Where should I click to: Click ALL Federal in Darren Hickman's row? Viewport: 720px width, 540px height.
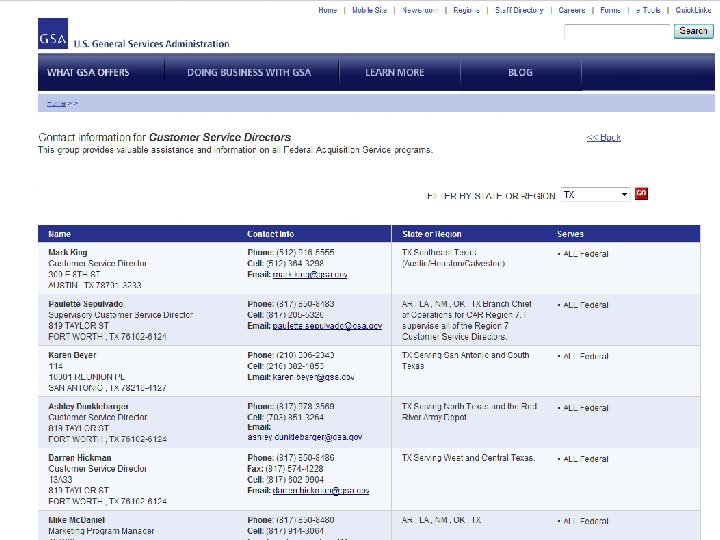(x=586, y=459)
